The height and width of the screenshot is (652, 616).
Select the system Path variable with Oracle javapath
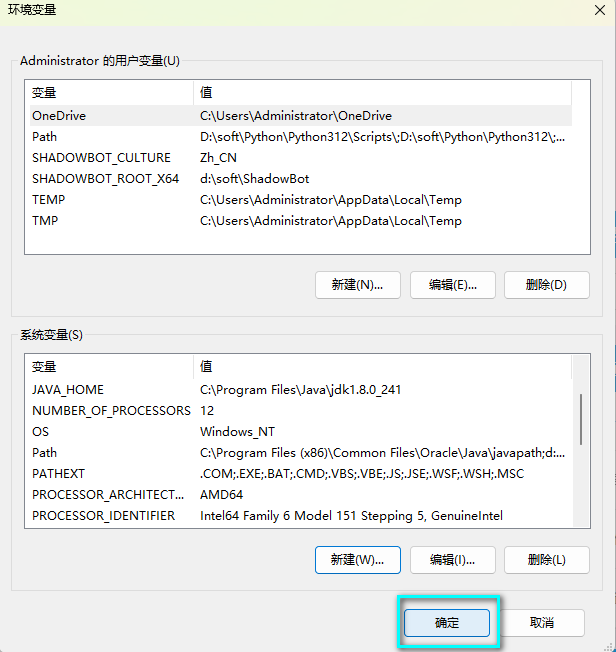[301, 452]
